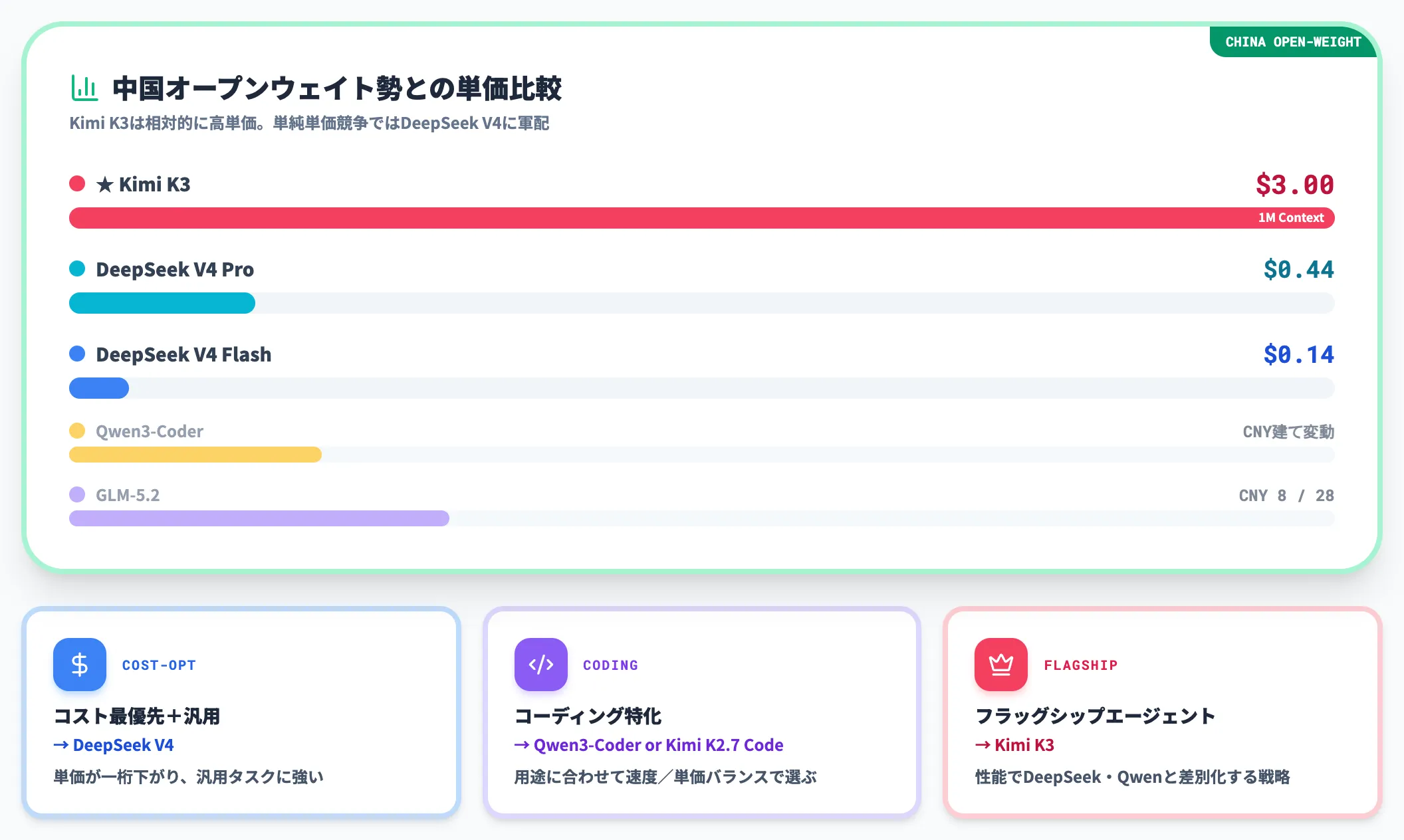The width and height of the screenshot is (1404, 840).
Task: Click the red crown flagship icon
Action: [1001, 665]
